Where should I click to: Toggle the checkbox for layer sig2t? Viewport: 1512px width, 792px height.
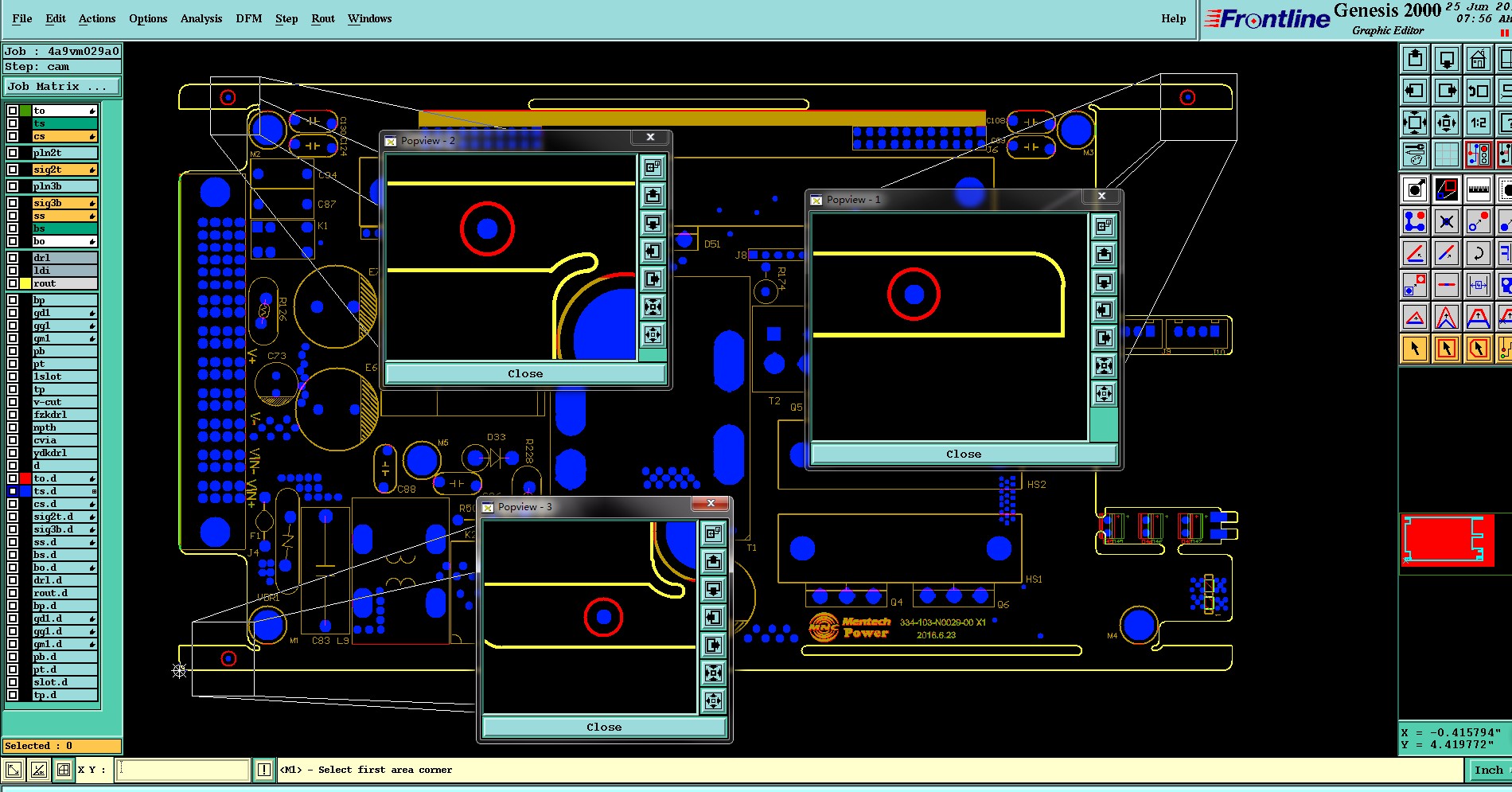[x=13, y=170]
